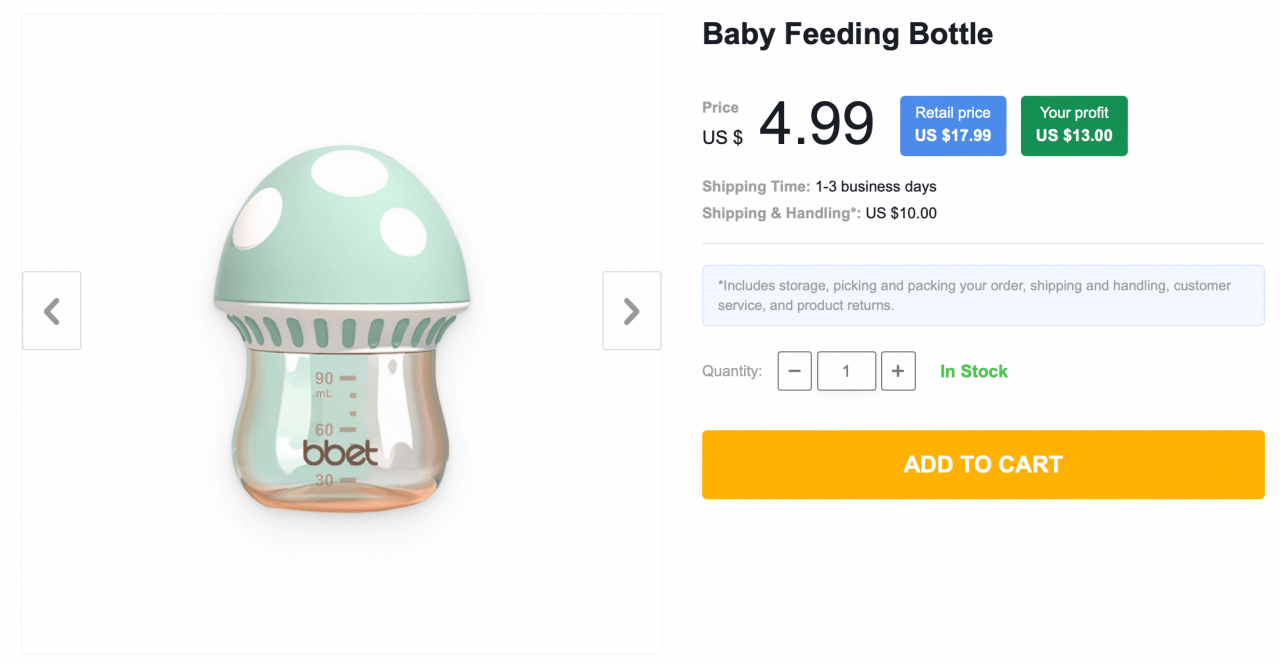Select the green Your profit badge
The height and width of the screenshot is (663, 1280).
pyautogui.click(x=1074, y=125)
